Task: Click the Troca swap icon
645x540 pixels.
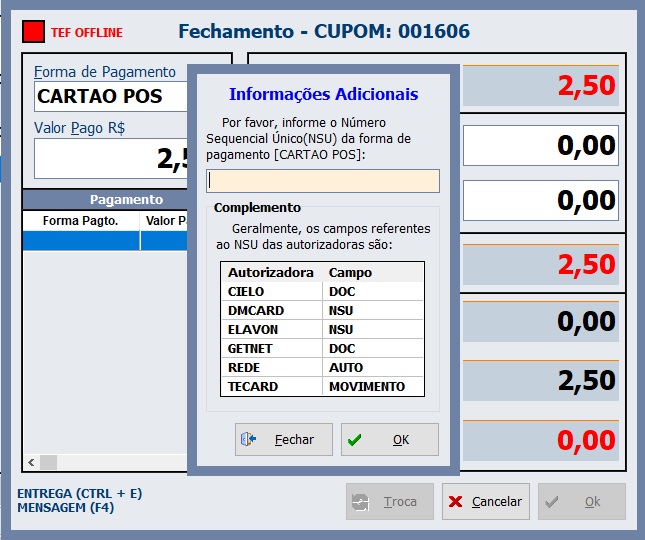Action: tap(361, 502)
